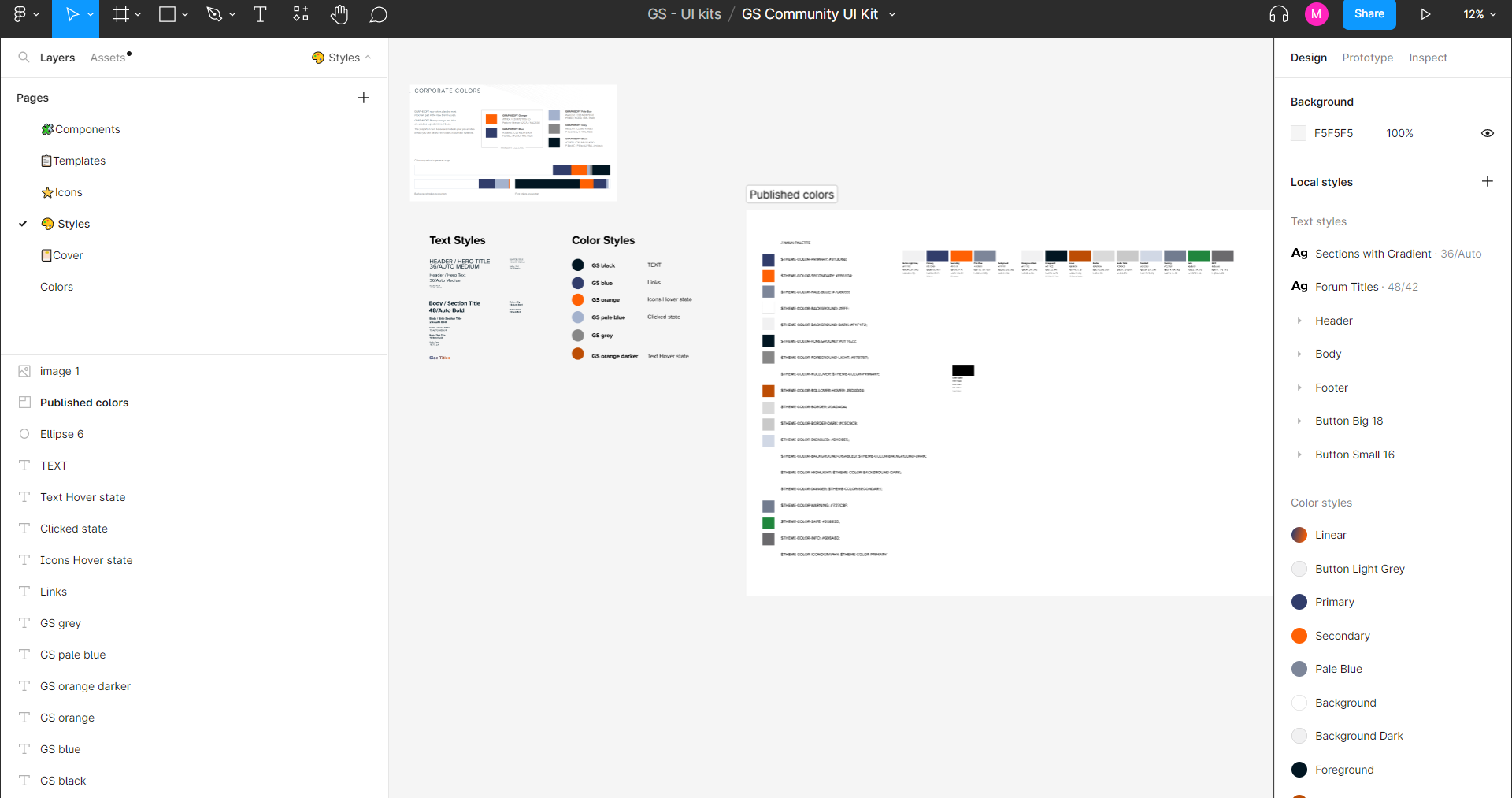Click the headphones audio icon
1512x798 pixels.
coord(1279,14)
